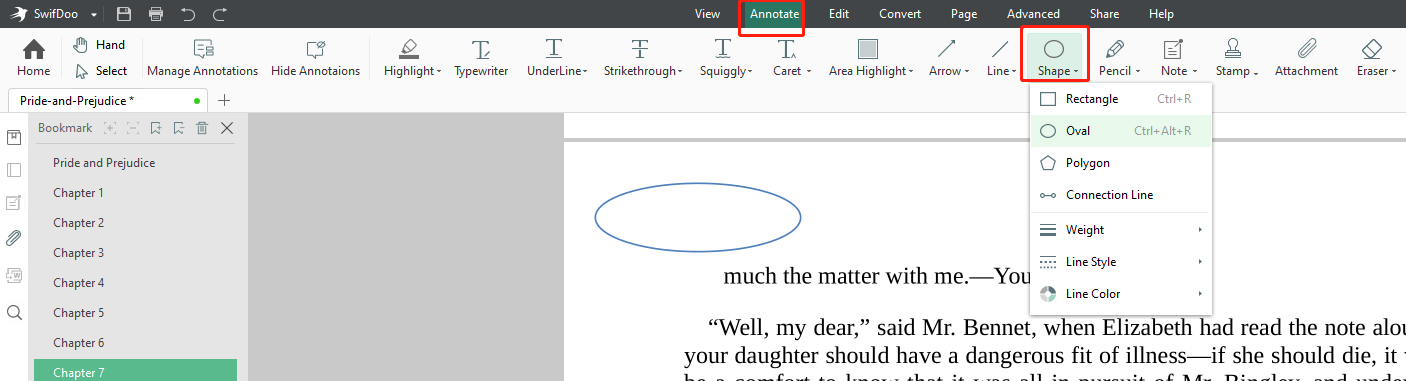Viewport: 1406px width, 381px height.
Task: Choose the Arrow tool
Action: click(948, 59)
